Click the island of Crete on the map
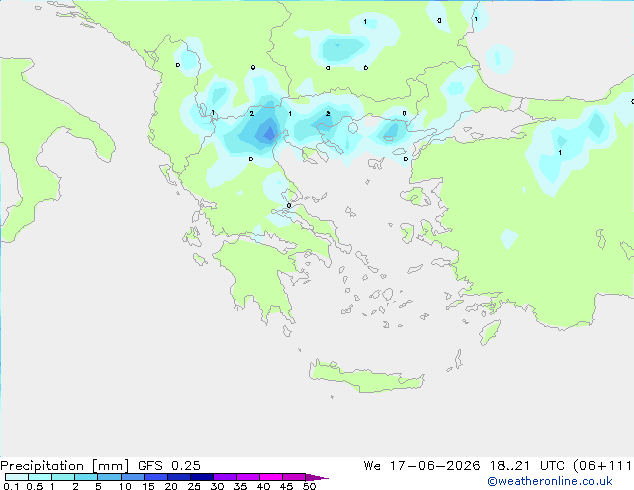 coord(366,376)
